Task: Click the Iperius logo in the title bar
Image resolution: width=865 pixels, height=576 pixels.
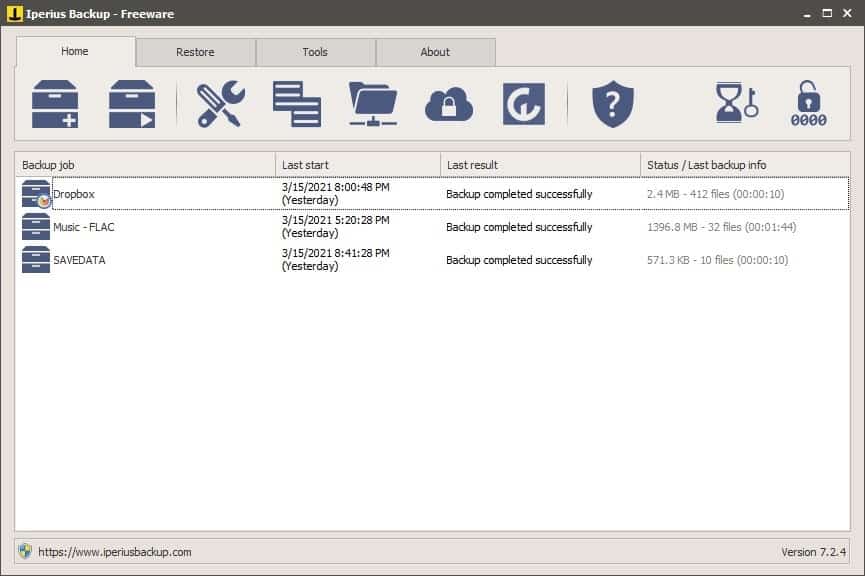Action: pyautogui.click(x=13, y=13)
